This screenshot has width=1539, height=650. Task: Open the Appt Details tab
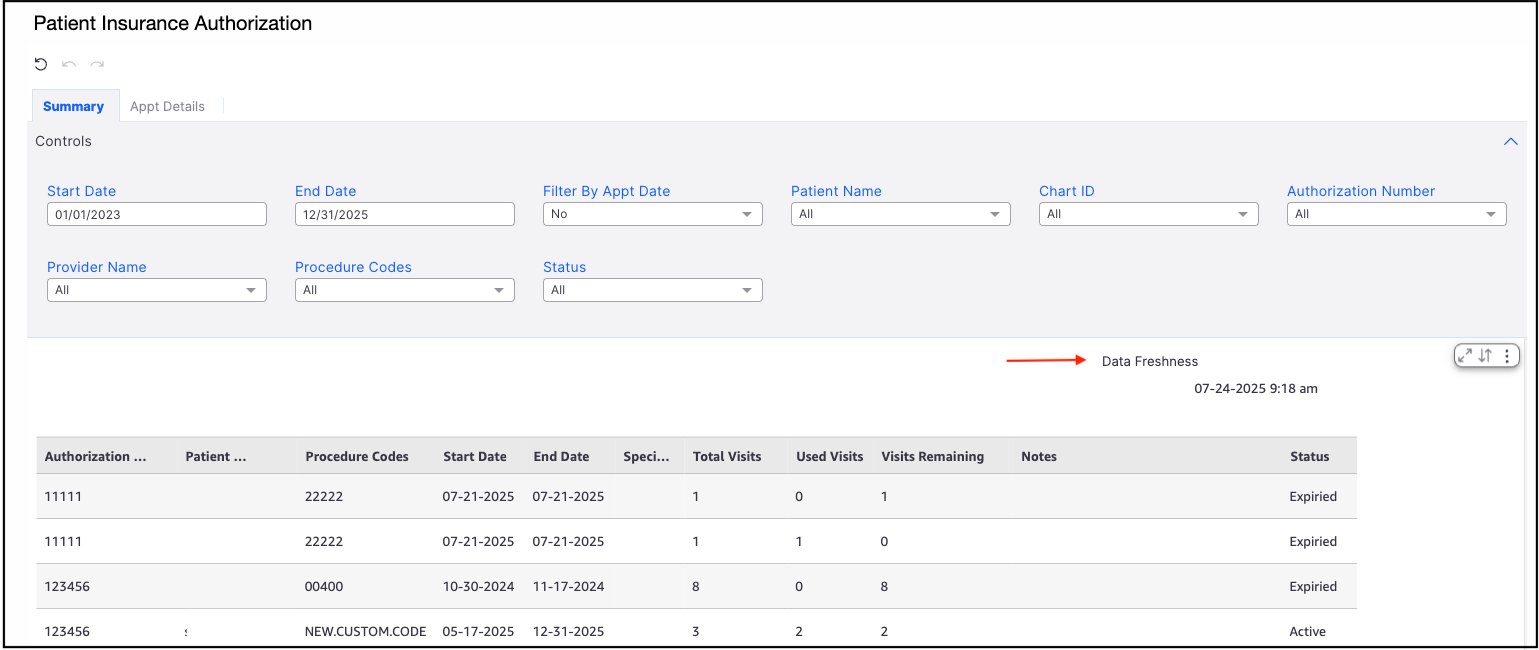point(167,106)
